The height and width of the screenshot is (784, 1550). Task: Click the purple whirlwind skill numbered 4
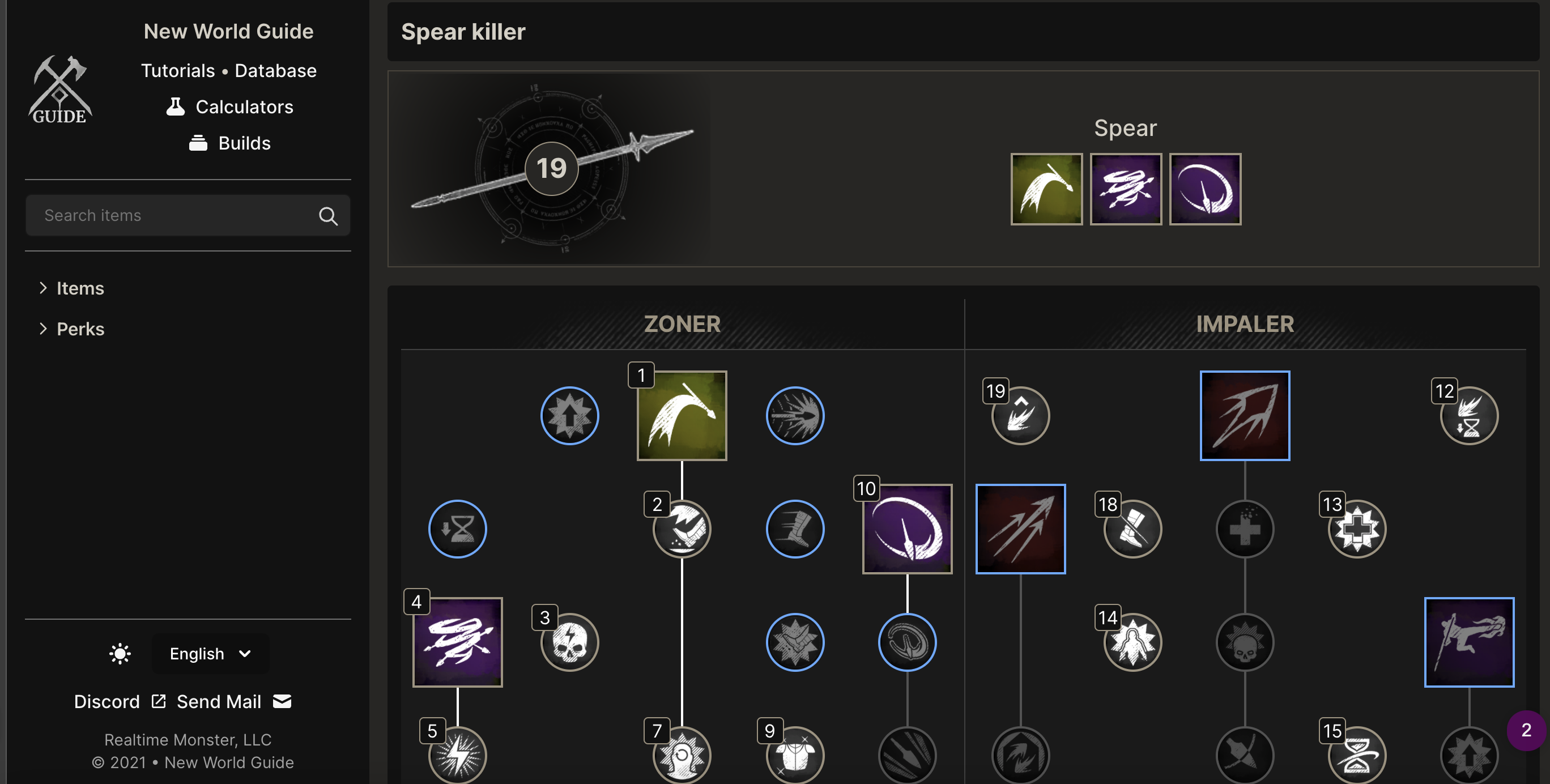coord(457,642)
